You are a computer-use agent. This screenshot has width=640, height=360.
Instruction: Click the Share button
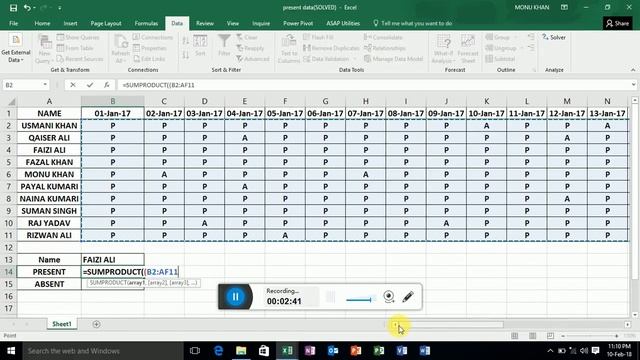618,23
